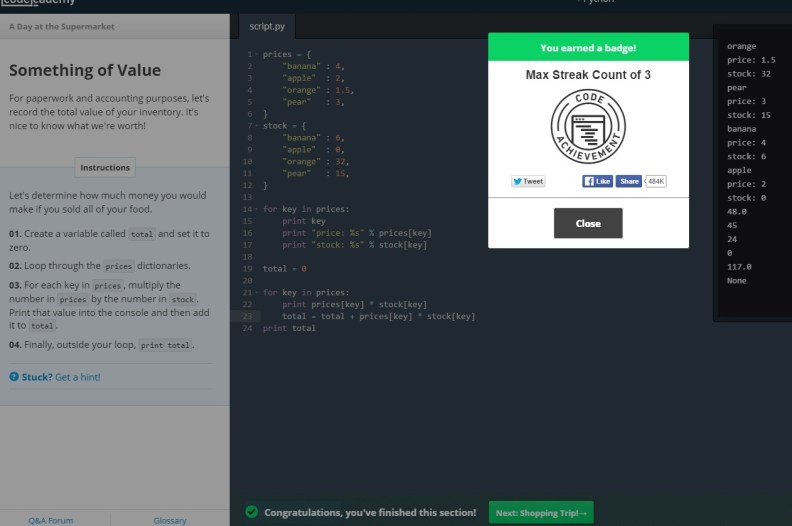Collapse the for loop fold on line 14

click(x=257, y=209)
